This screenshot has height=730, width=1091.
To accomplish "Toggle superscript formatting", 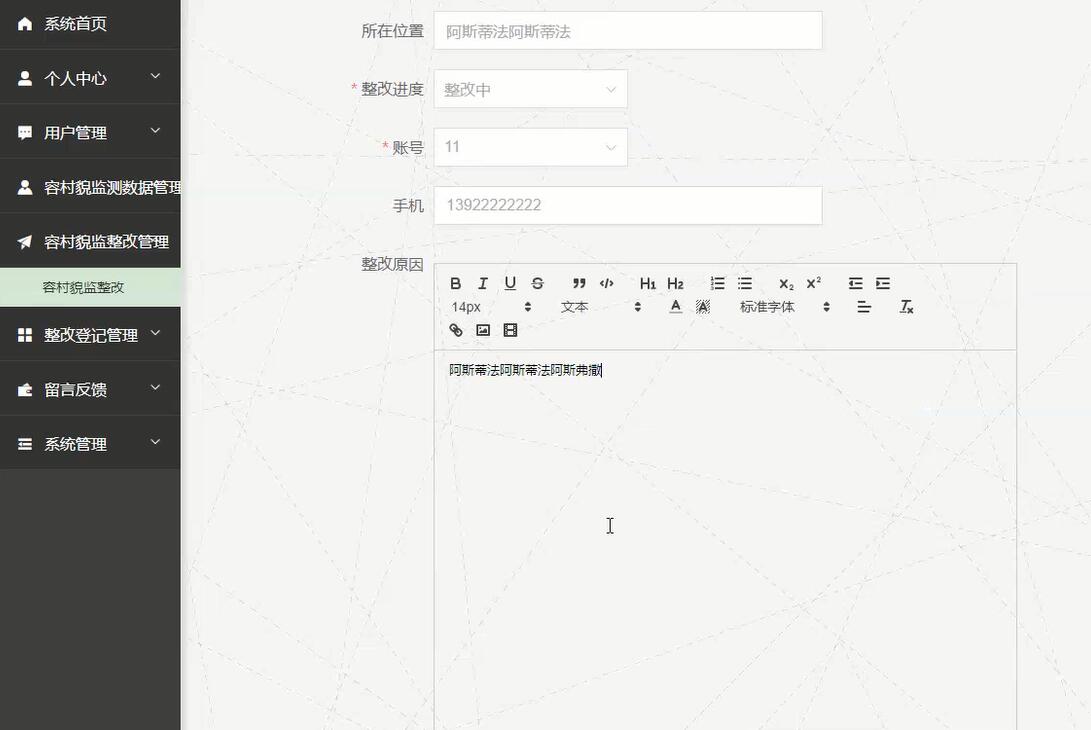I will [812, 283].
